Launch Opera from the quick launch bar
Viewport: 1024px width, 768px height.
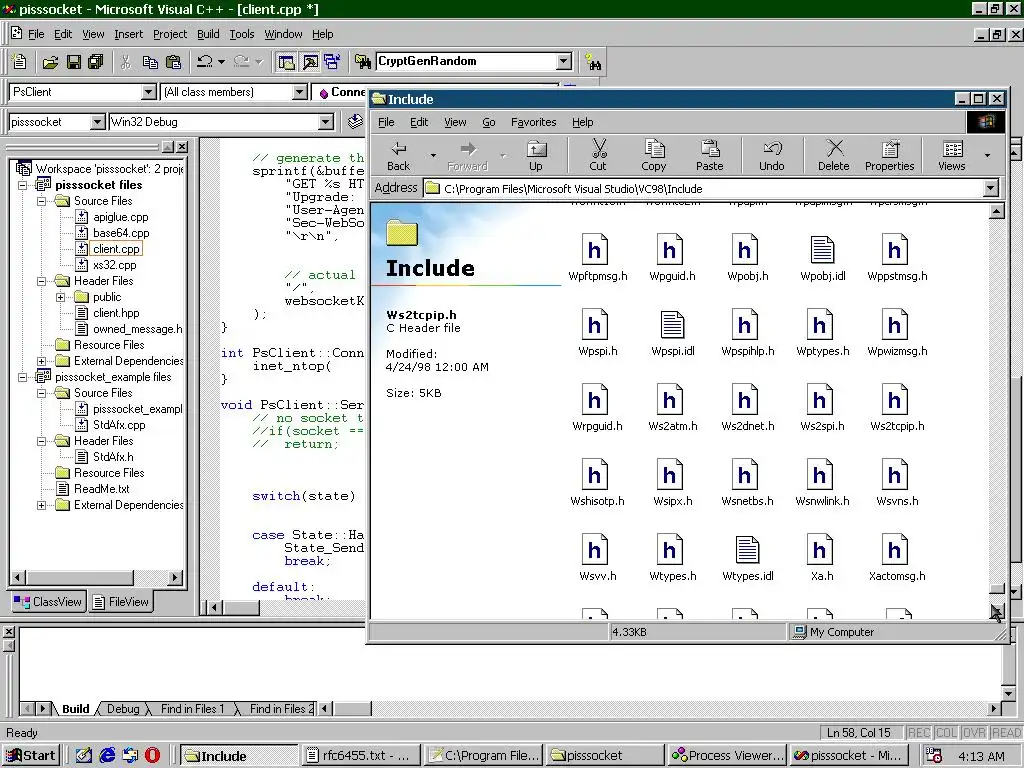pos(153,756)
